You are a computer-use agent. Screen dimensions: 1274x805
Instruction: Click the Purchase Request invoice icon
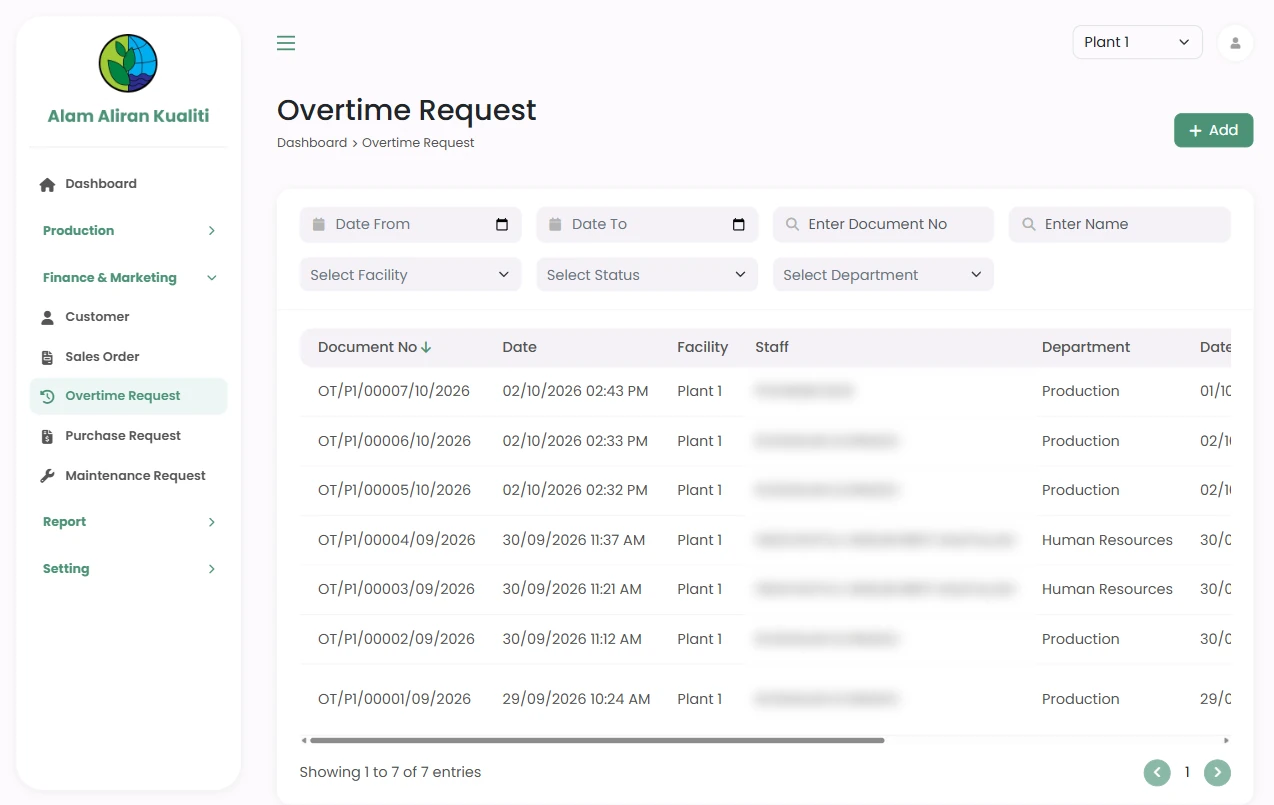tap(47, 436)
